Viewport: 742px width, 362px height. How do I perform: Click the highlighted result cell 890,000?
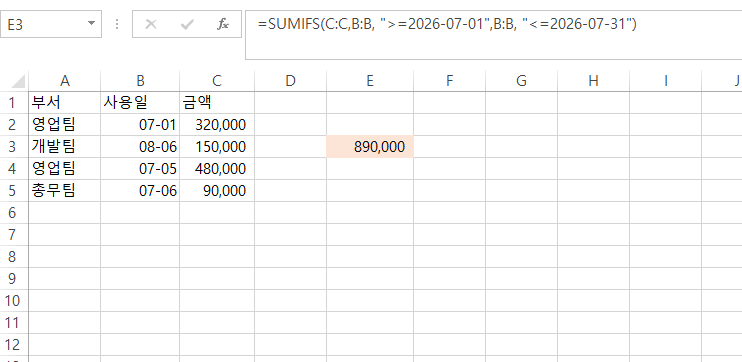(370, 147)
